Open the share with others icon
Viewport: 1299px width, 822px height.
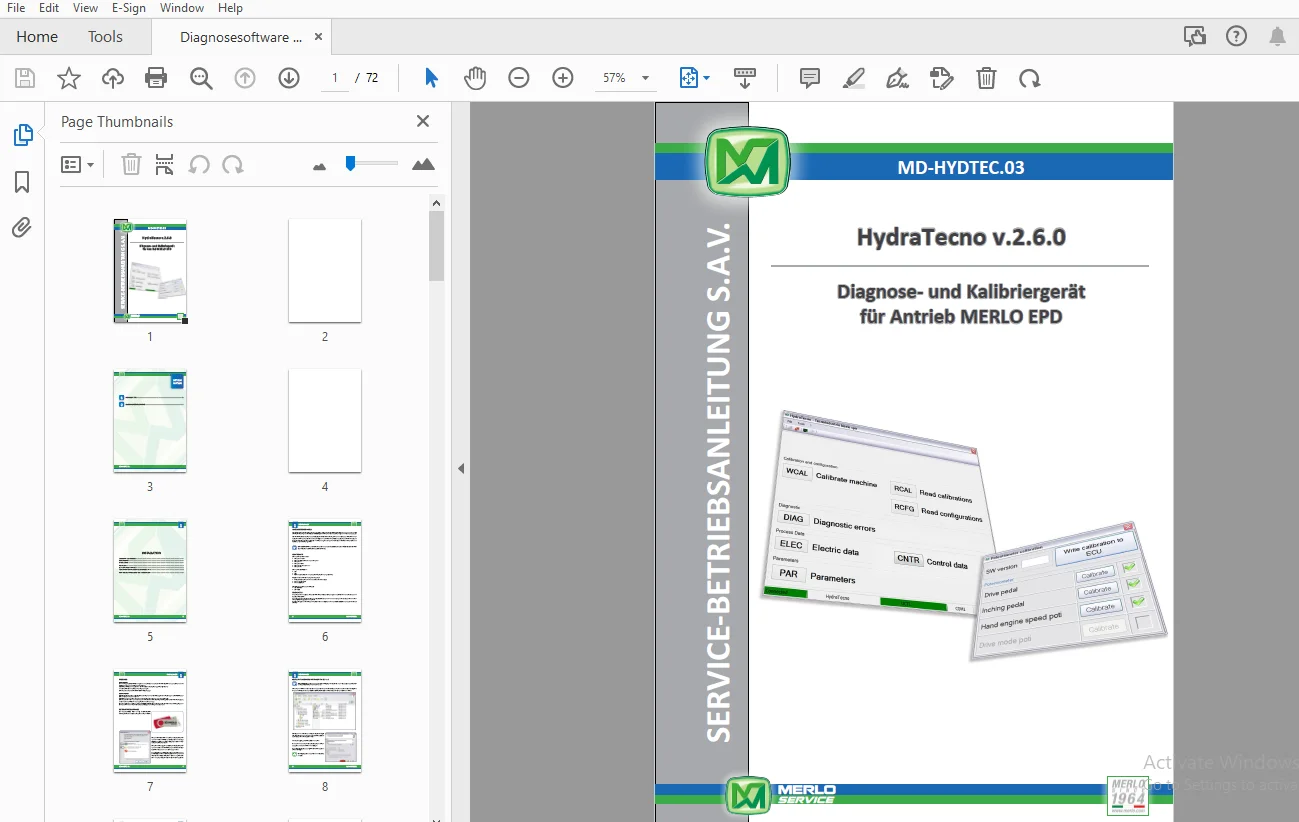tap(1194, 37)
